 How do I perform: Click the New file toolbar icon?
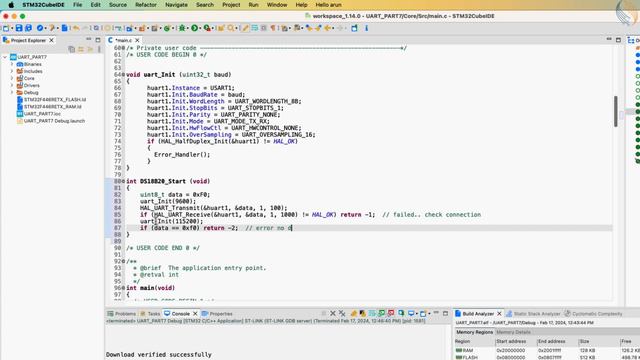6,28
